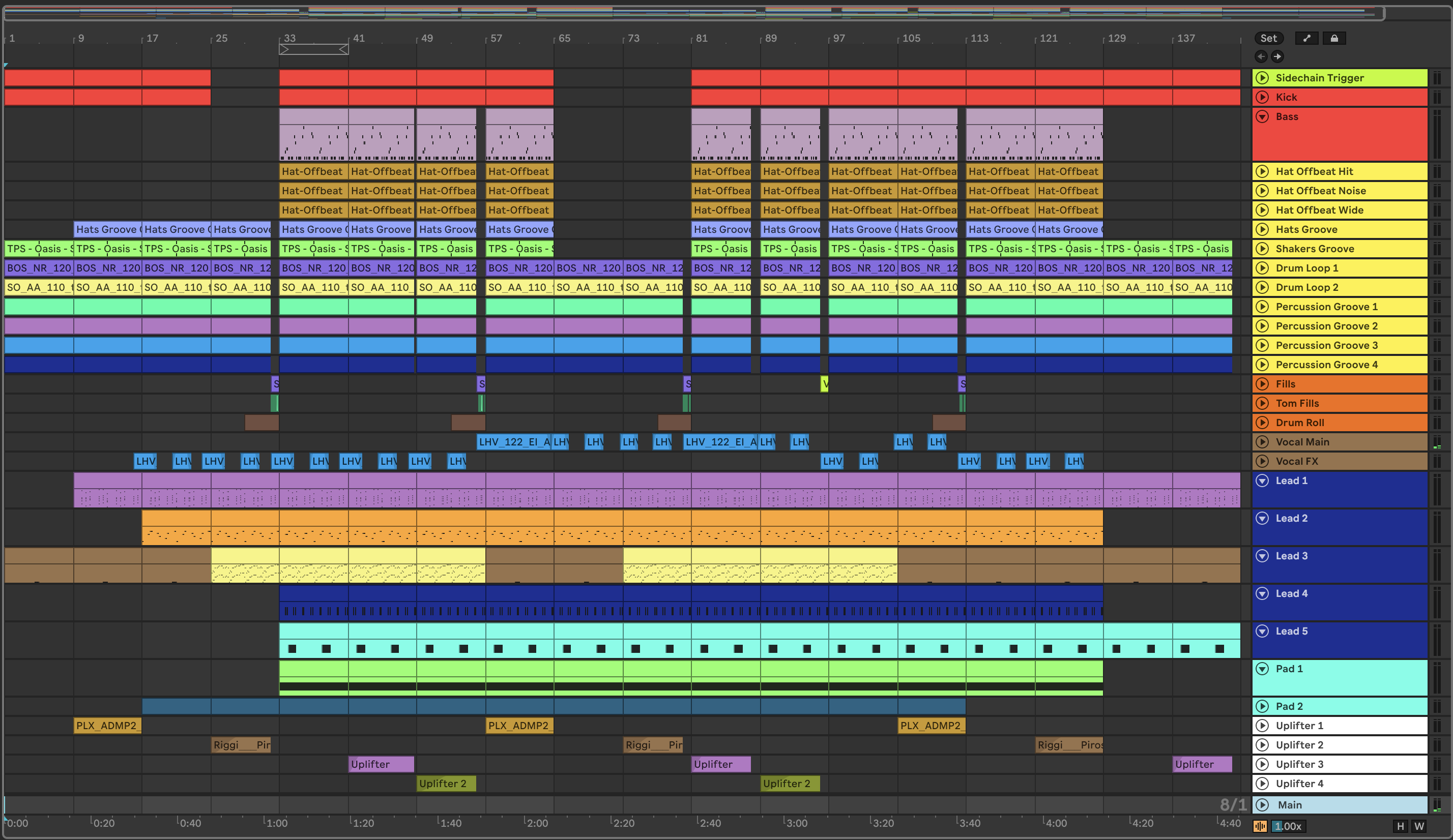Click Drum Loop 1 track play icon
This screenshot has height=840, width=1453.
1262,268
